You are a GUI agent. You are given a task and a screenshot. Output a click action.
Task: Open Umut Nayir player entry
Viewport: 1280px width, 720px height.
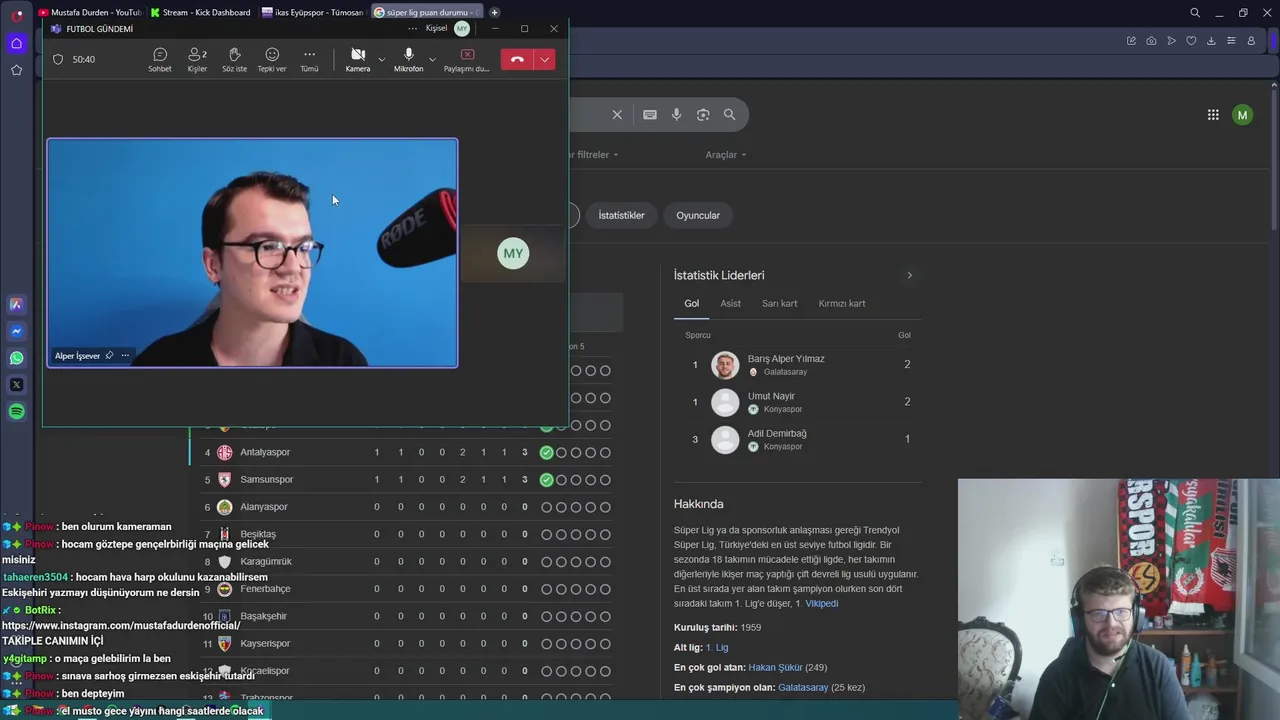797,402
